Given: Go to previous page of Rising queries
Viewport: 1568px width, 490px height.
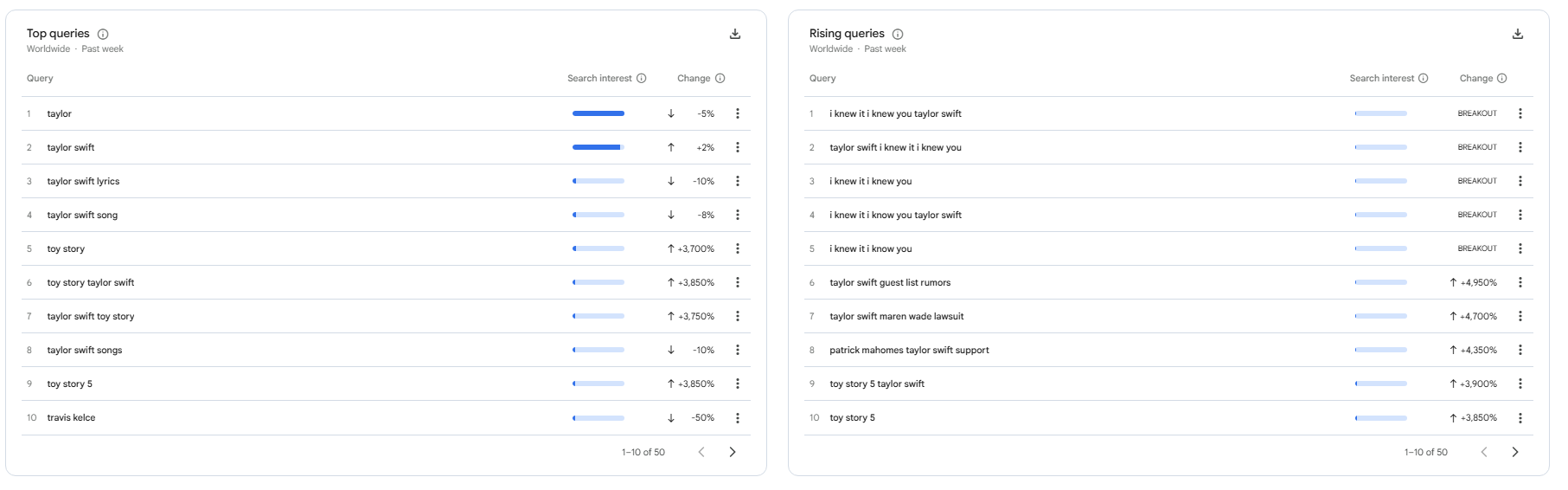Looking at the screenshot, I should (1484, 452).
